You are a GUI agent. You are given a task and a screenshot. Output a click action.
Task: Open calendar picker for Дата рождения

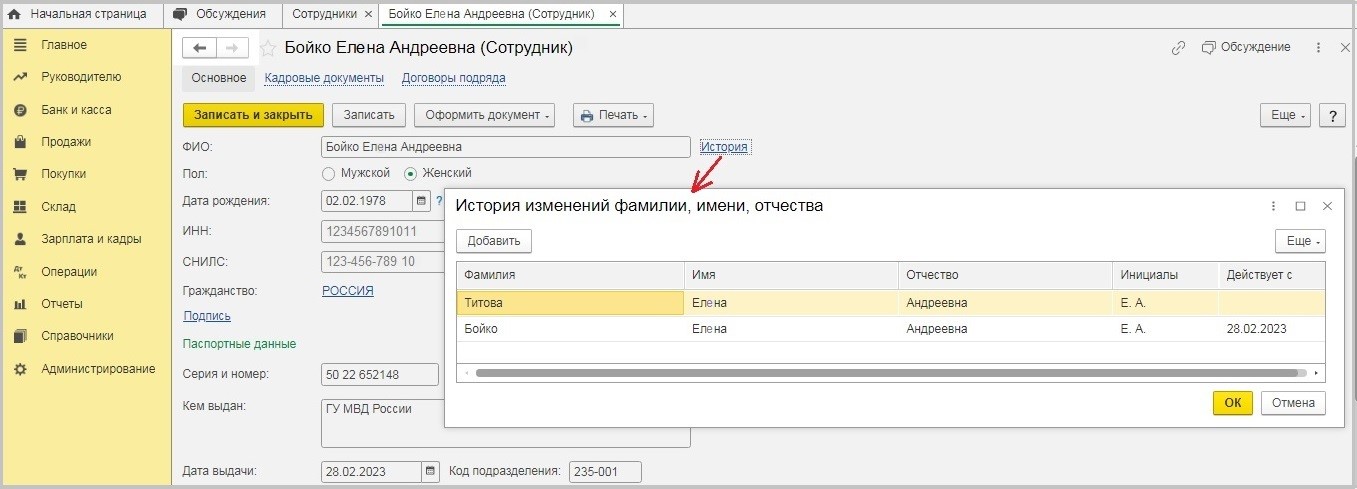tap(421, 201)
